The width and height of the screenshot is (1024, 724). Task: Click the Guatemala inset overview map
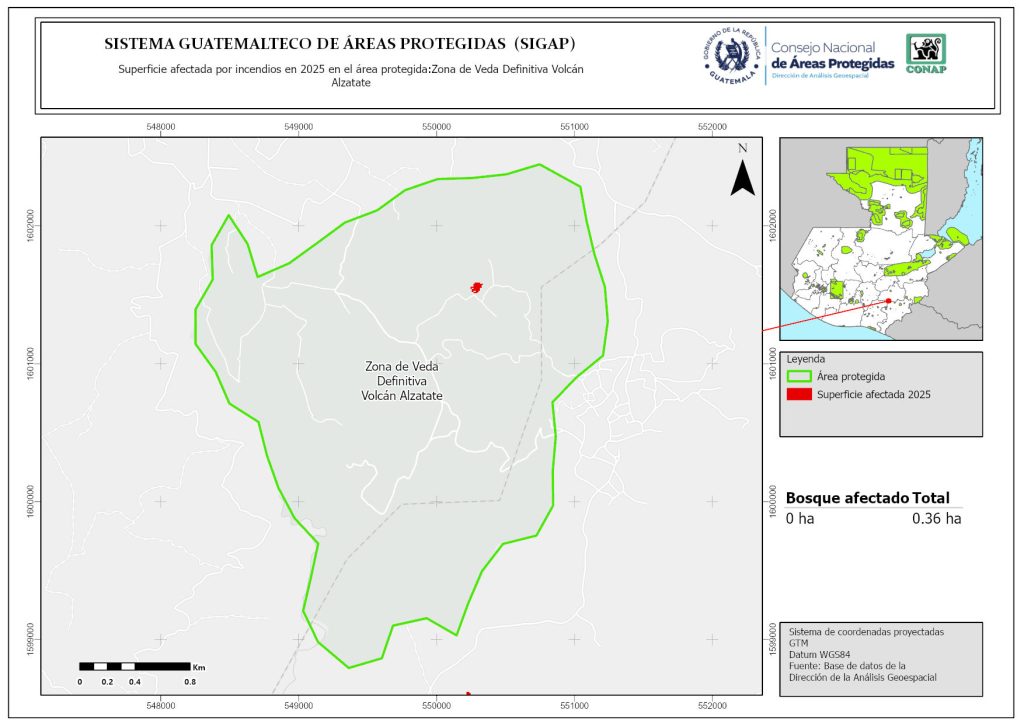click(880, 238)
